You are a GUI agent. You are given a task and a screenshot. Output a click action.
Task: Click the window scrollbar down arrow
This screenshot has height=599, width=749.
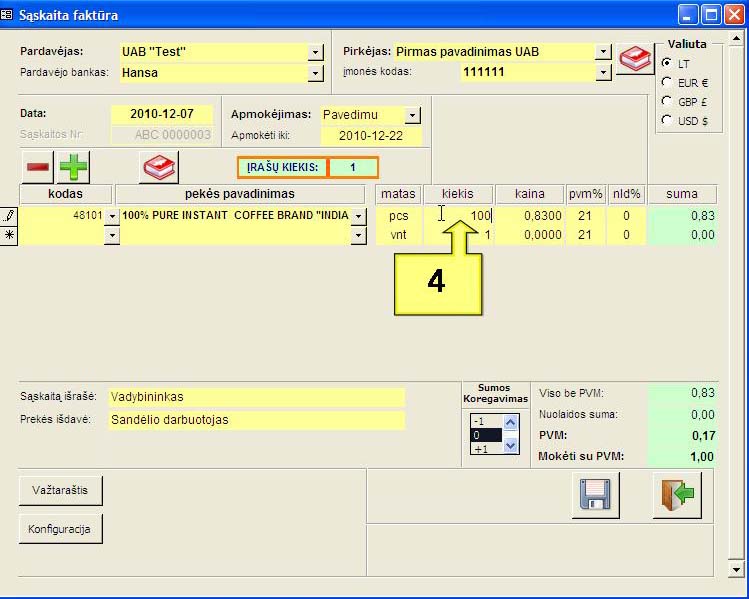pyautogui.click(x=736, y=569)
